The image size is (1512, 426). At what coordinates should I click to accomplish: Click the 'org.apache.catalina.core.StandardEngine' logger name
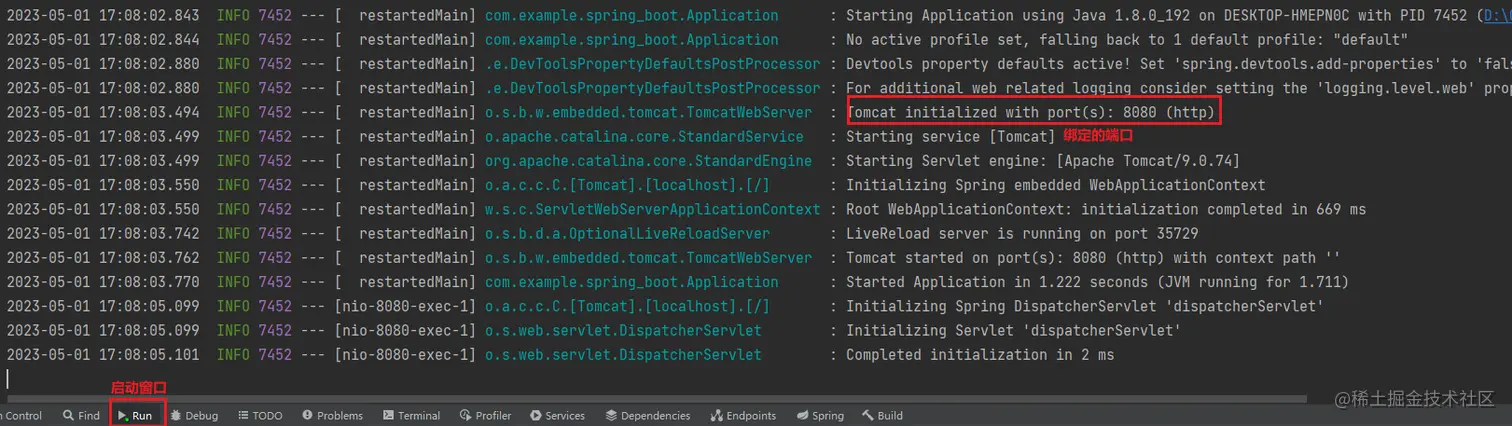tap(648, 161)
